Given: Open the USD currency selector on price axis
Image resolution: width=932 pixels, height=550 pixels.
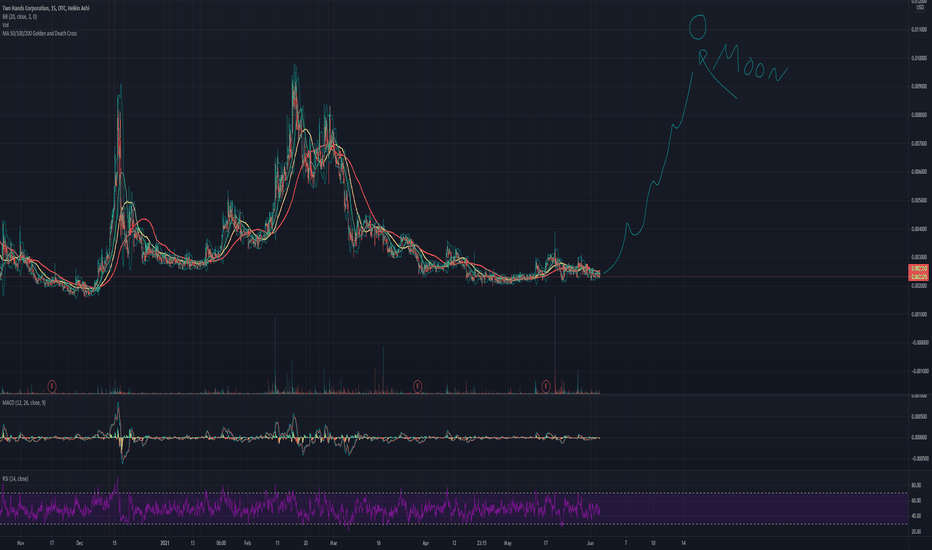Looking at the screenshot, I should (920, 8).
